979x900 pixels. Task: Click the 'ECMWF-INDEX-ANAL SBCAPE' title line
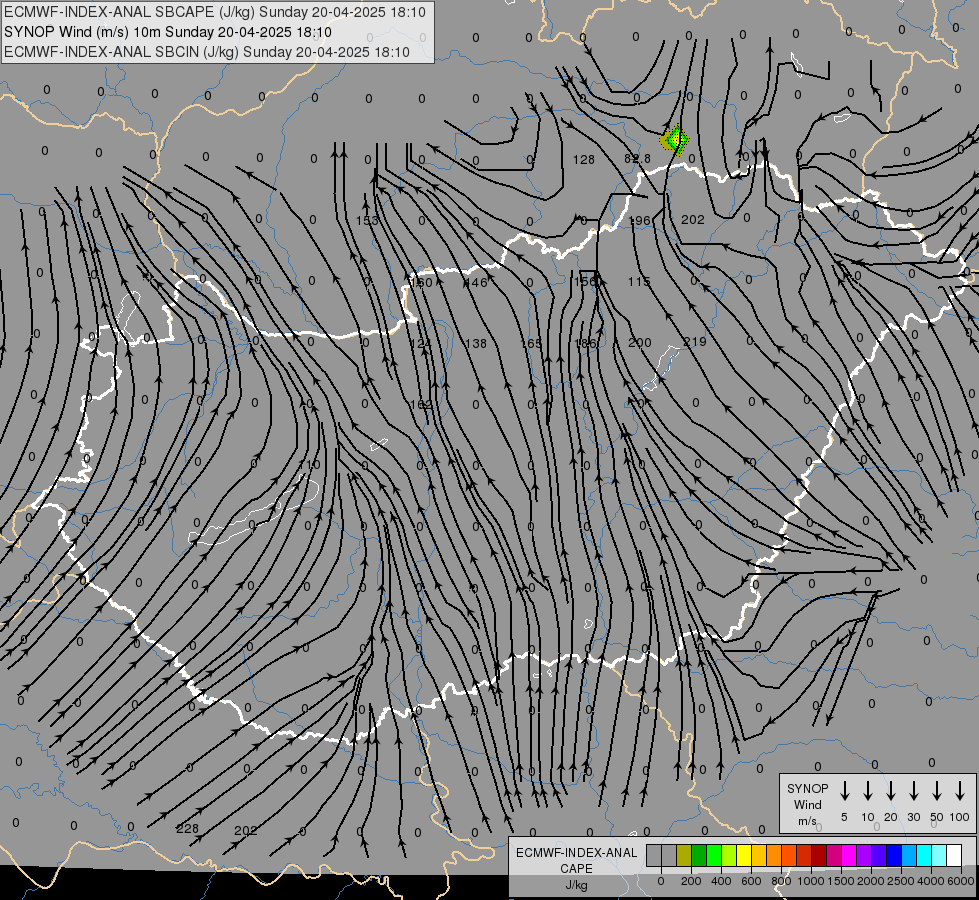pyautogui.click(x=215, y=12)
